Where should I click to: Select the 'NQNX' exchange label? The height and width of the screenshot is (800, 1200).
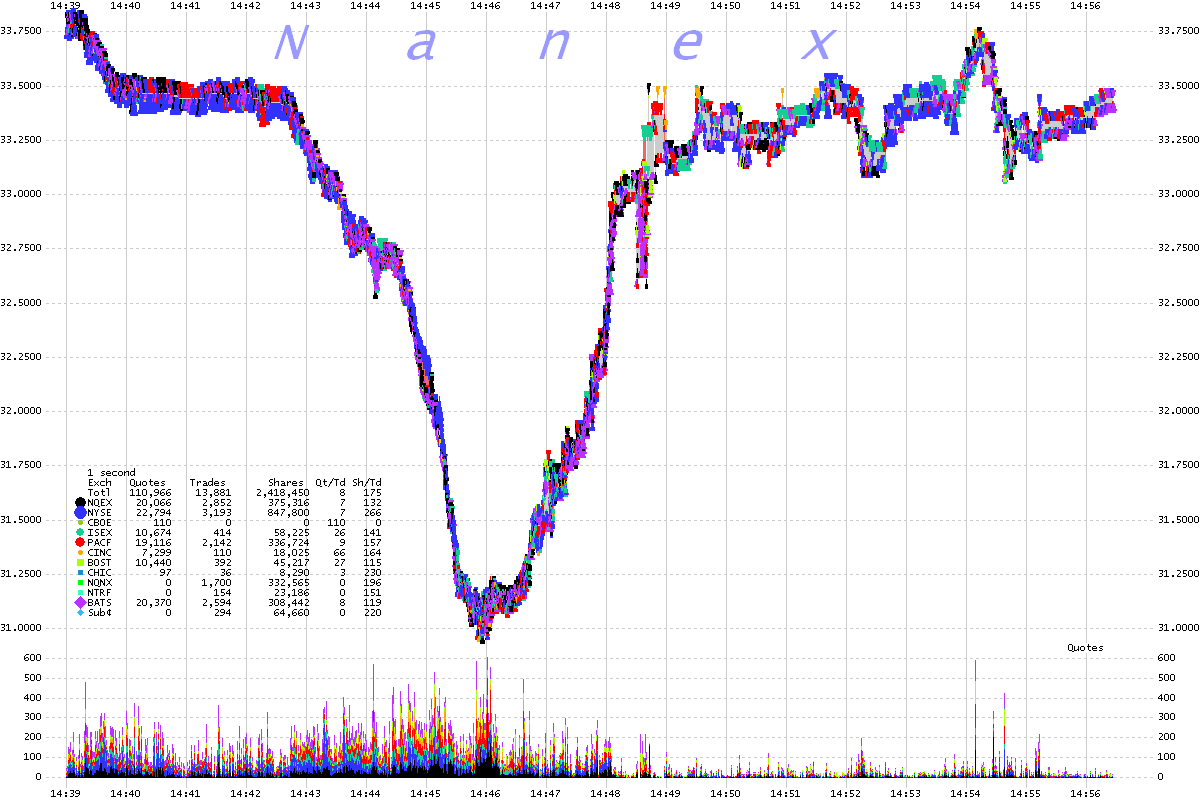coord(100,583)
